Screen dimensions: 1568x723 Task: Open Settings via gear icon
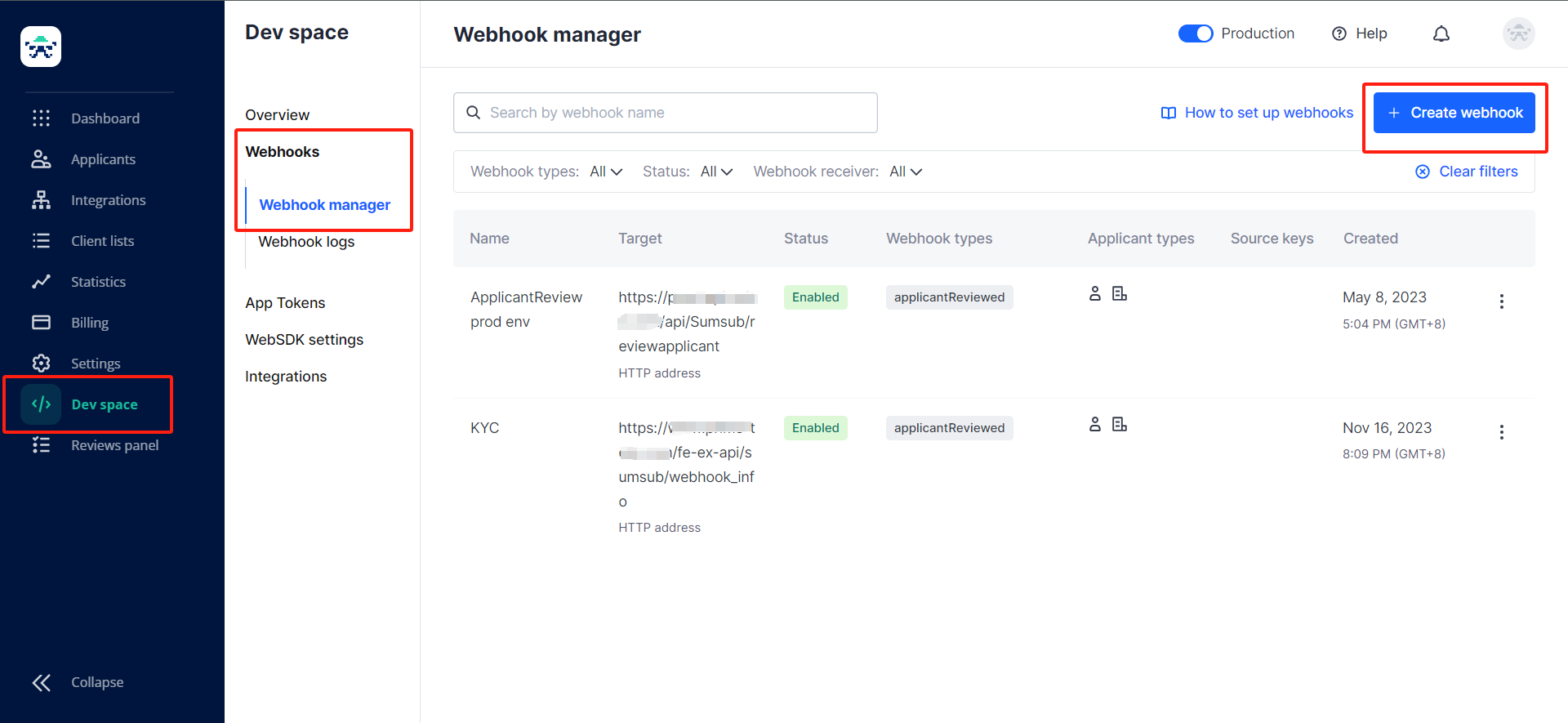[41, 364]
